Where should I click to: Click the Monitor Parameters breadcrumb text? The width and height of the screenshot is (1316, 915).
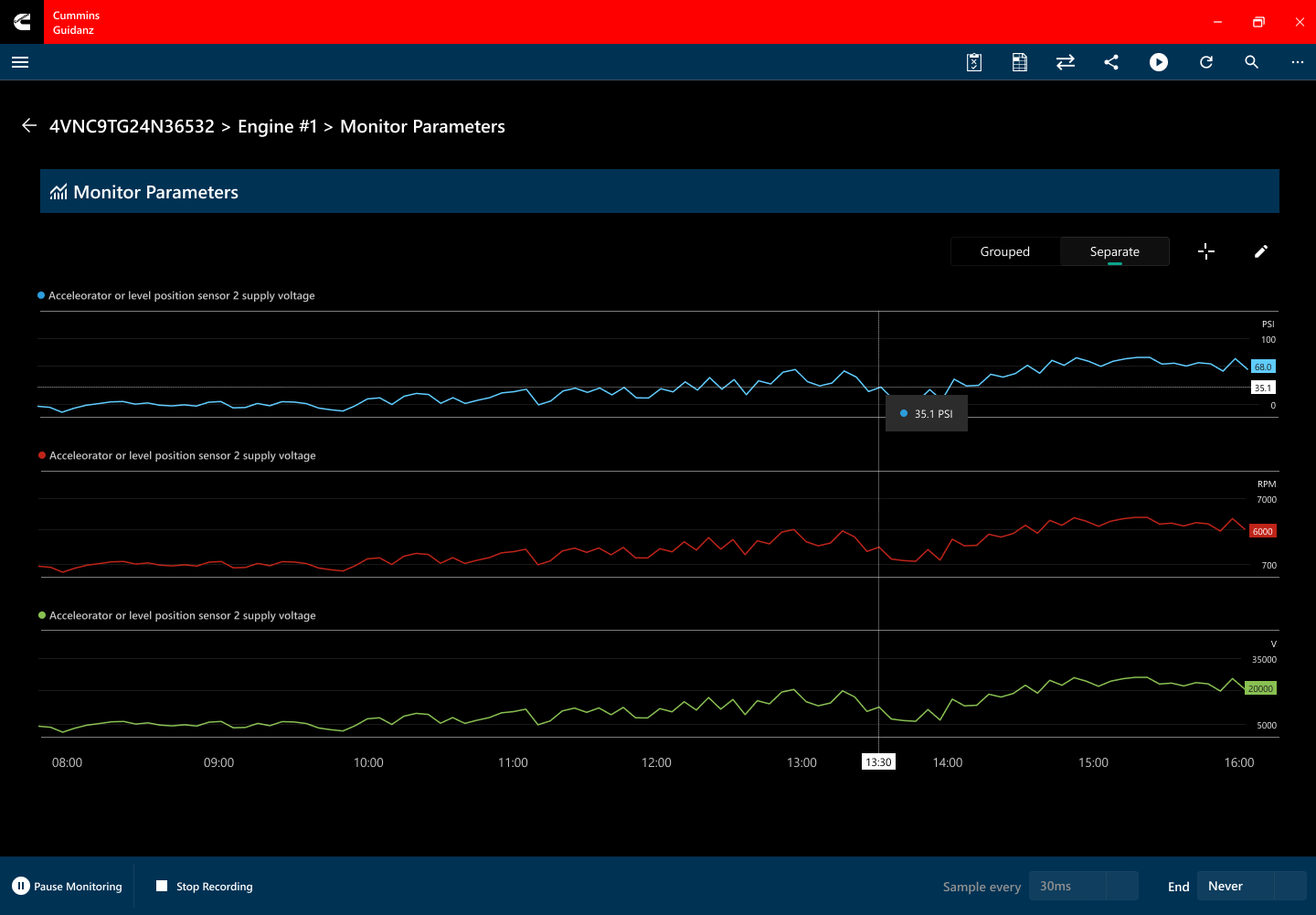tap(422, 126)
